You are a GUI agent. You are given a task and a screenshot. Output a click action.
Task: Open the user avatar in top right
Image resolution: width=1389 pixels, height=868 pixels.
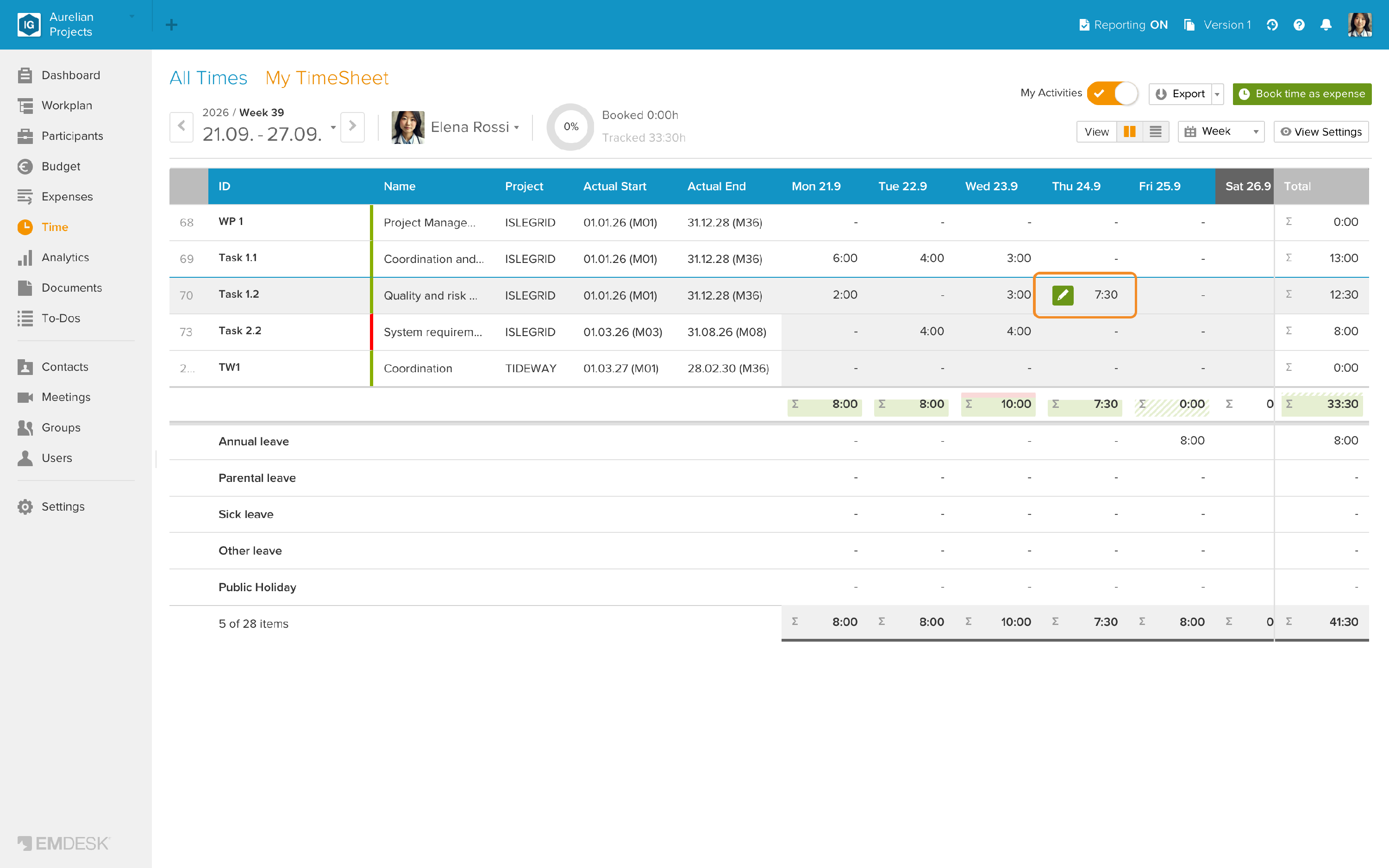(x=1360, y=25)
